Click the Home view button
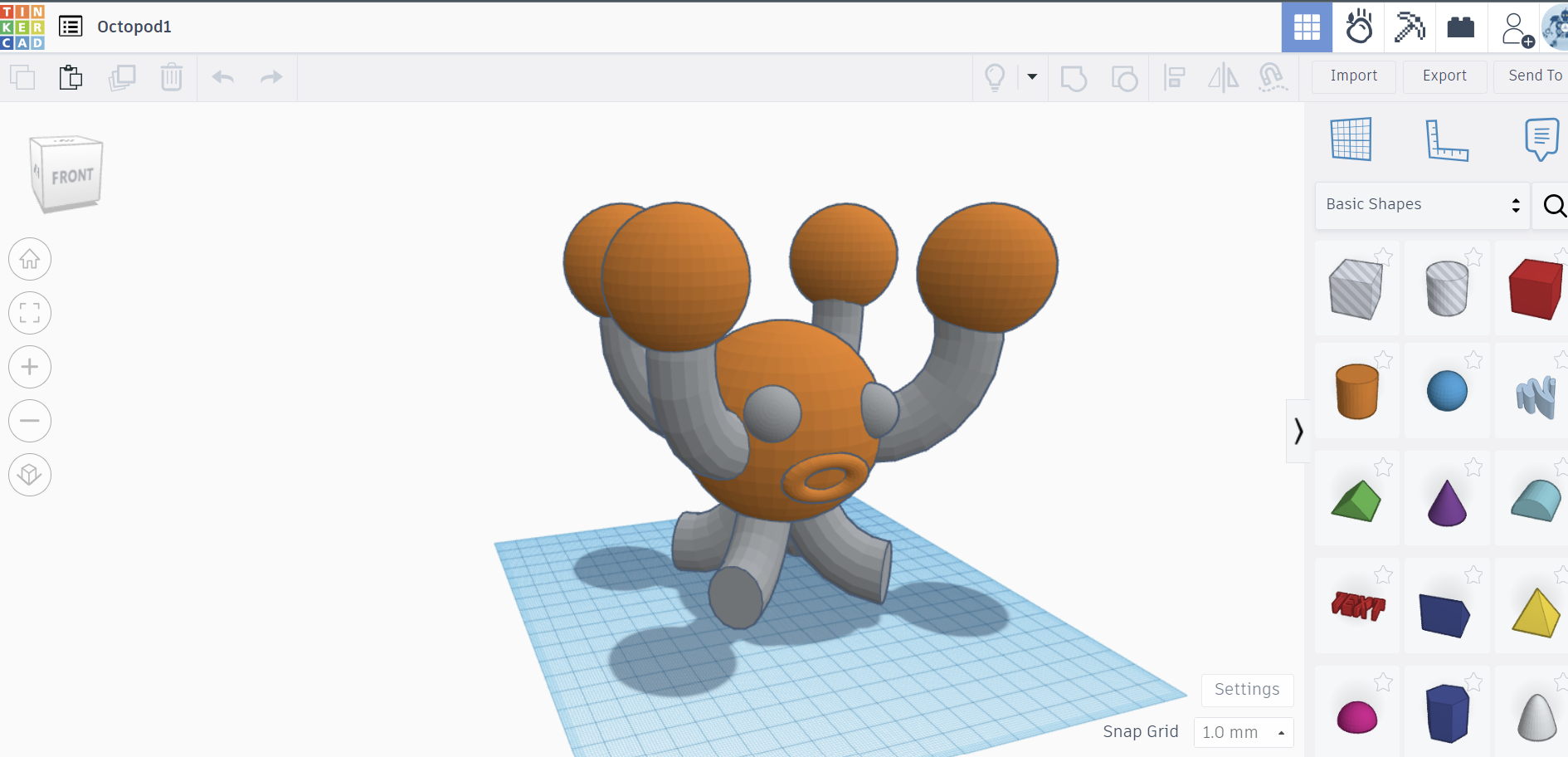1568x757 pixels. [30, 260]
